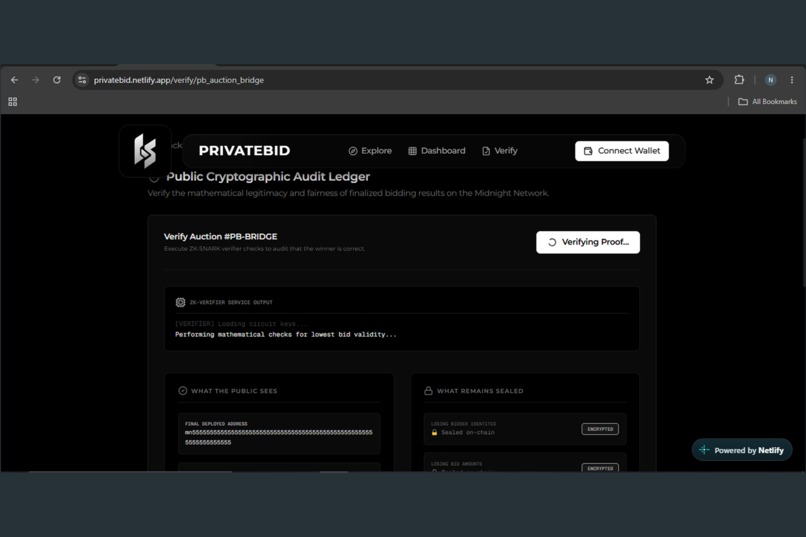The image size is (806, 537).
Task: Open the Chrome three-dot menu
Action: pos(792,80)
